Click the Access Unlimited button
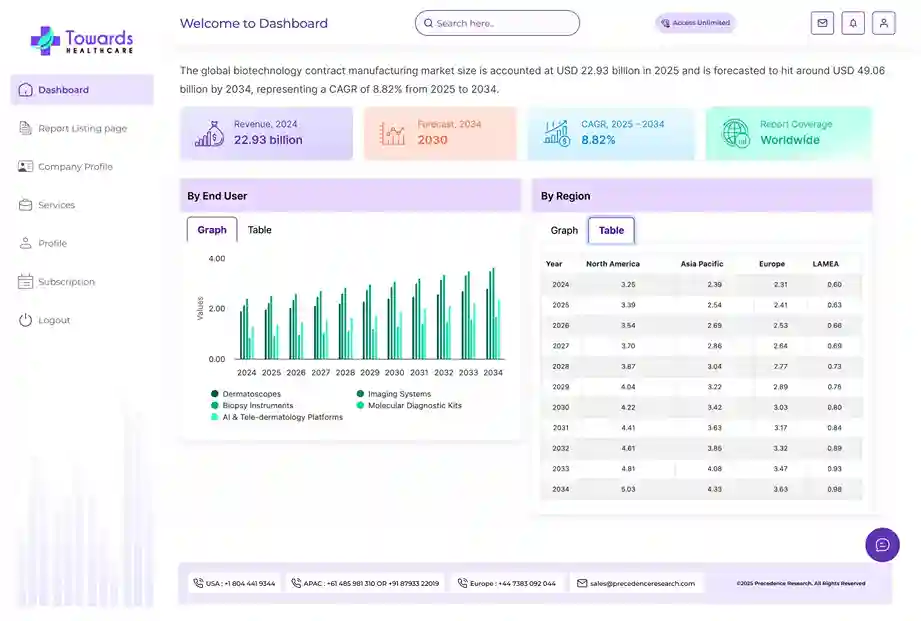Screen dimensions: 921x621 pos(695,22)
